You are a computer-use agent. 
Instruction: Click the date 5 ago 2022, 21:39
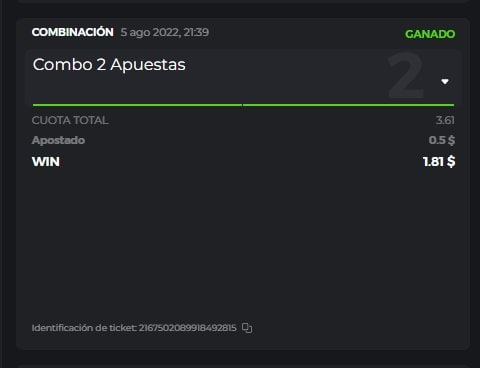click(165, 32)
